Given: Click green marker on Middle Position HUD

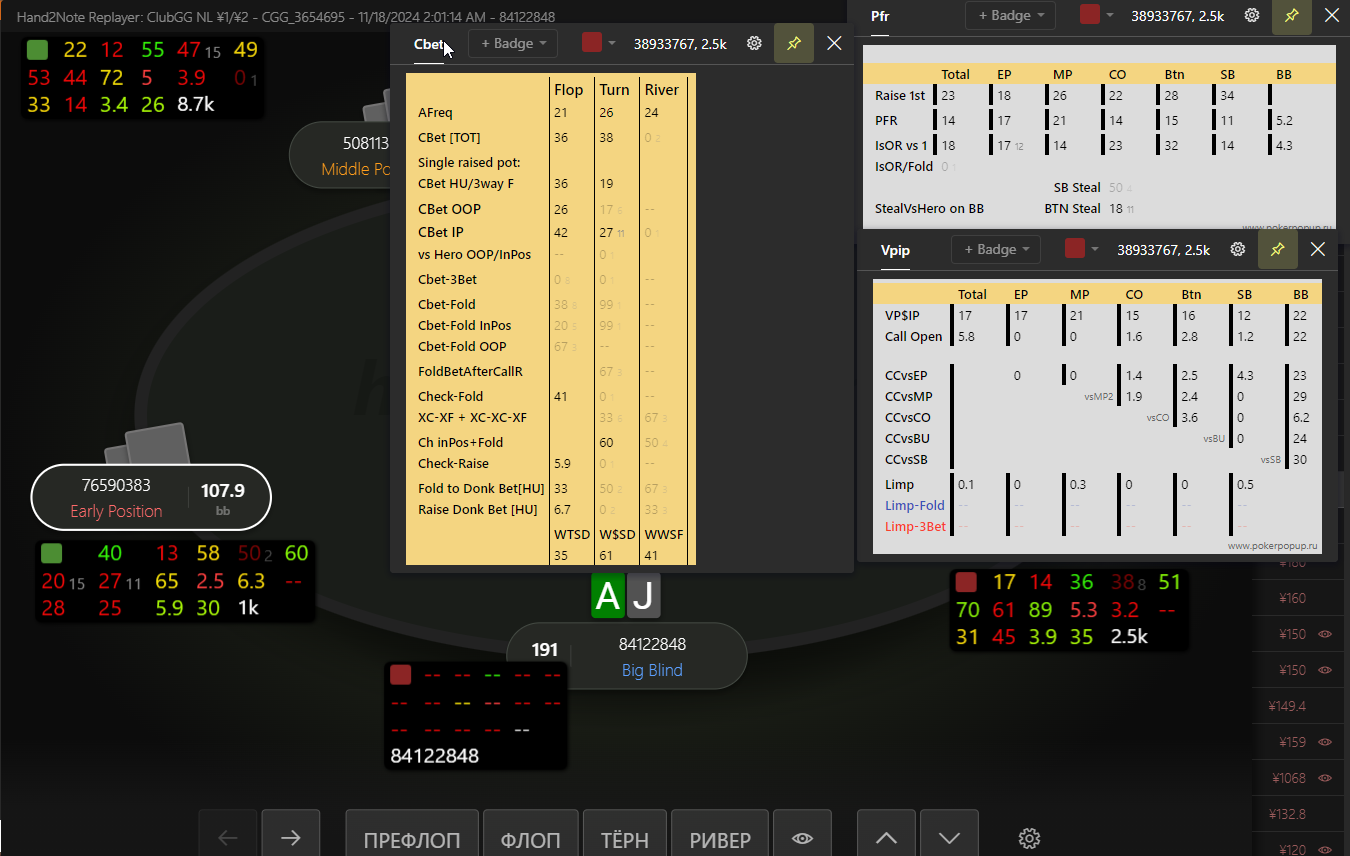Looking at the screenshot, I should [37, 50].
